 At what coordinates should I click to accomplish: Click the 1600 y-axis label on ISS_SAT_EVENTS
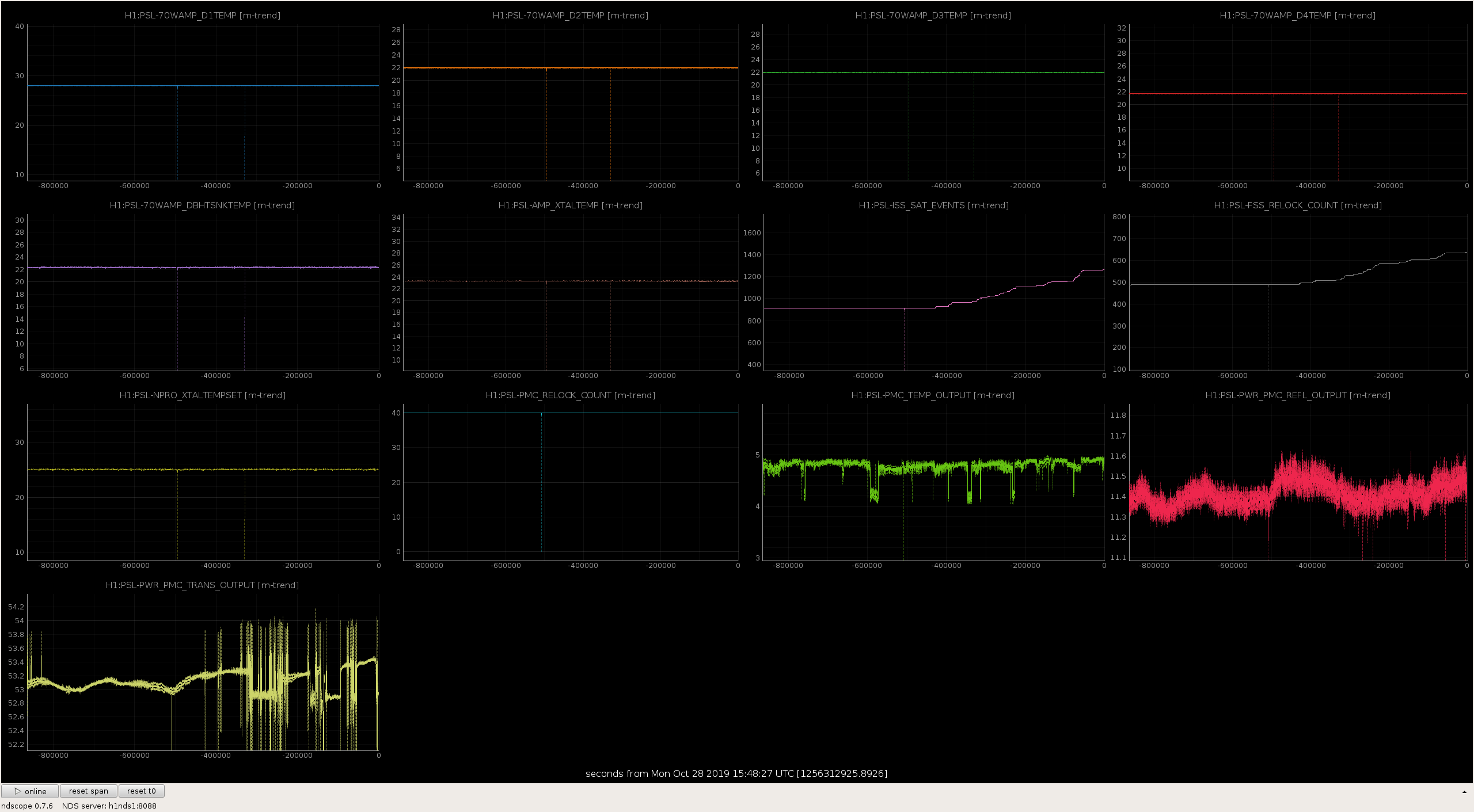(752, 233)
